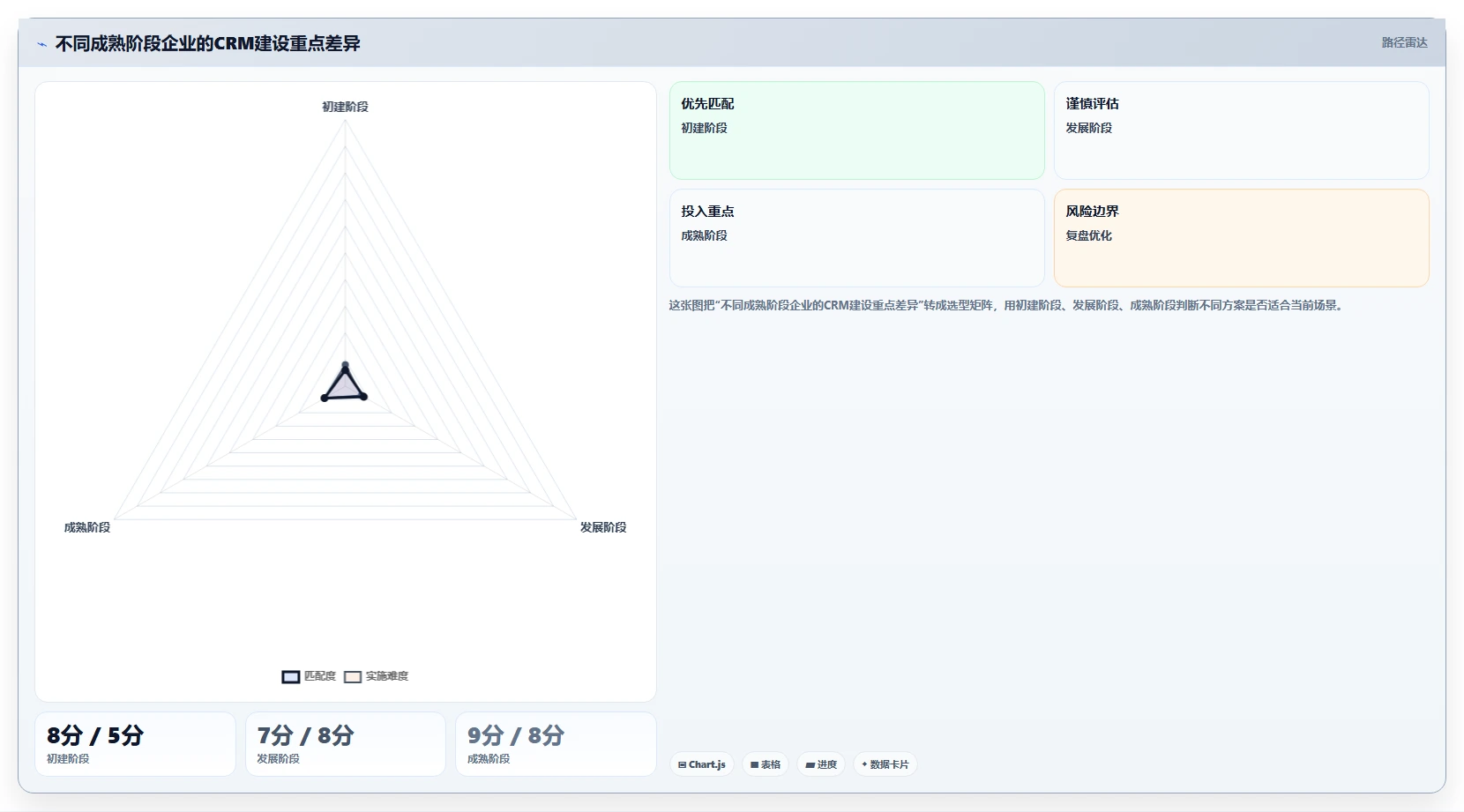This screenshot has width=1464, height=812.
Task: Select the 风险边界 orange card
Action: click(x=1242, y=238)
